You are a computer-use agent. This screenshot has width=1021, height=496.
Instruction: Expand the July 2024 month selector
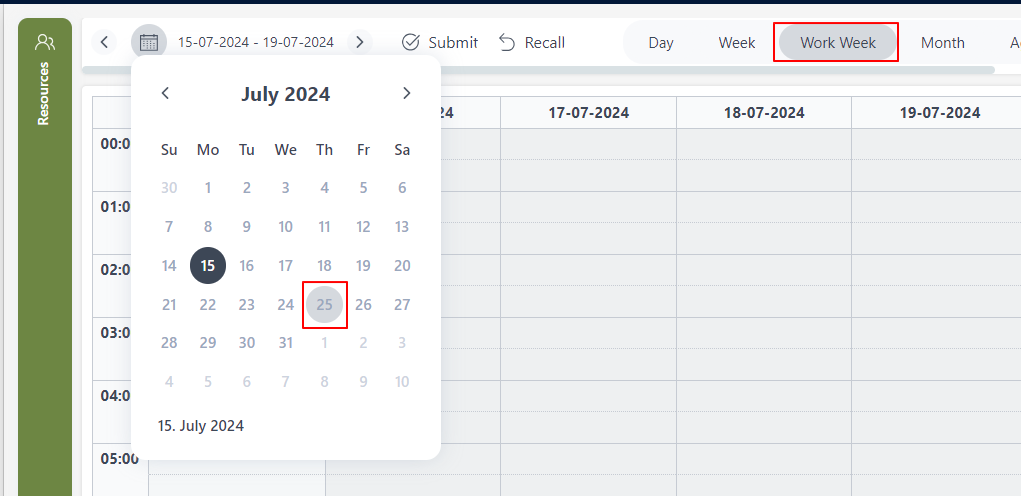tap(285, 95)
